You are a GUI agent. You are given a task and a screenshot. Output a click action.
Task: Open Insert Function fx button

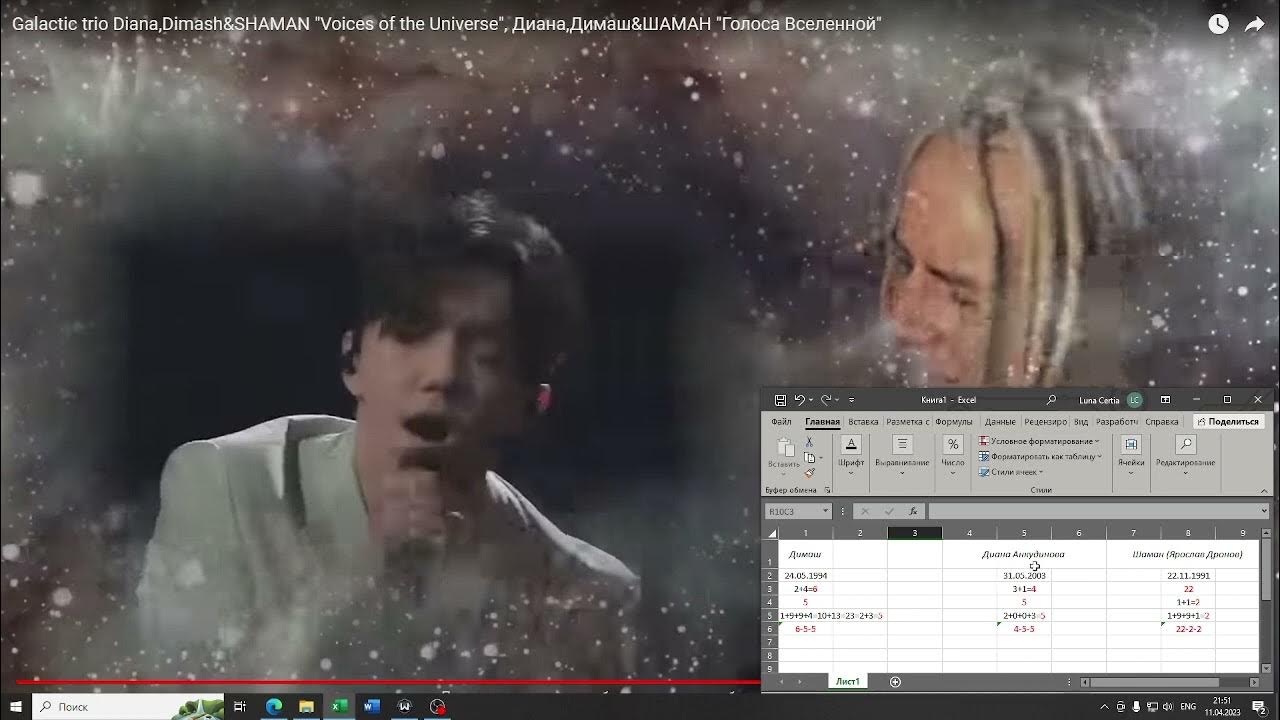912,511
